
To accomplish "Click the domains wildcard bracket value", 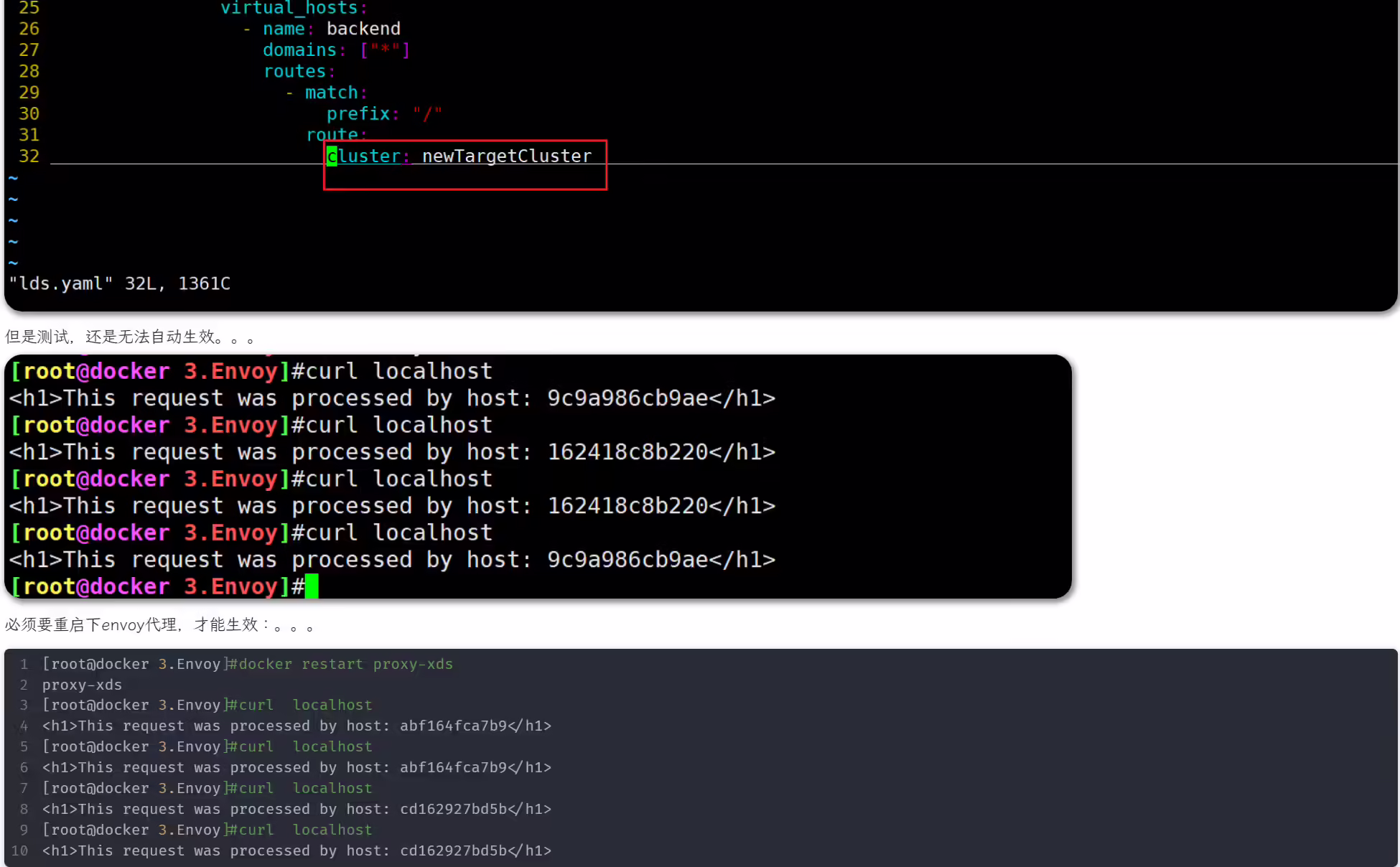I will coord(385,50).
